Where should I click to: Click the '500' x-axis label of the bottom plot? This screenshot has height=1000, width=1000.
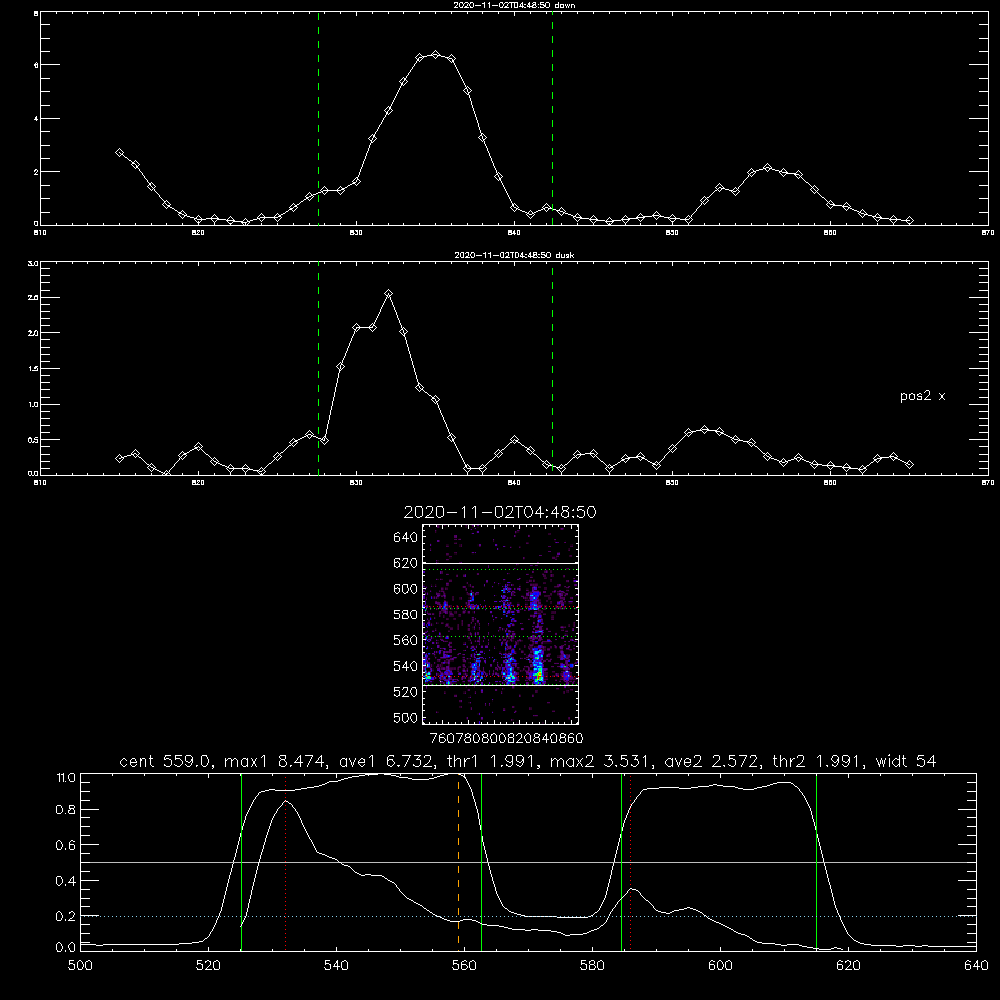[x=80, y=966]
